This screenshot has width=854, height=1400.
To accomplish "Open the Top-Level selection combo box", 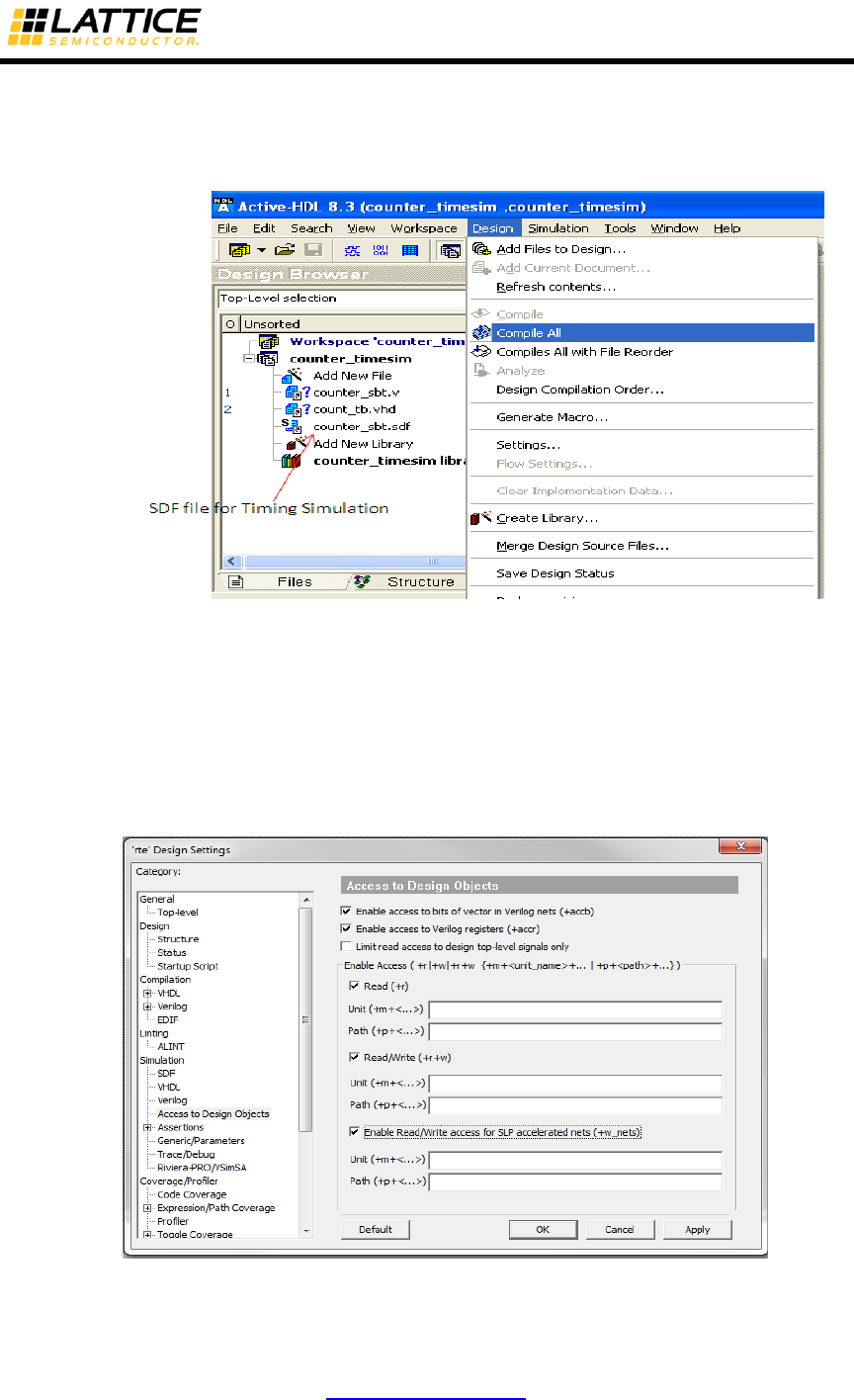I will [x=342, y=298].
